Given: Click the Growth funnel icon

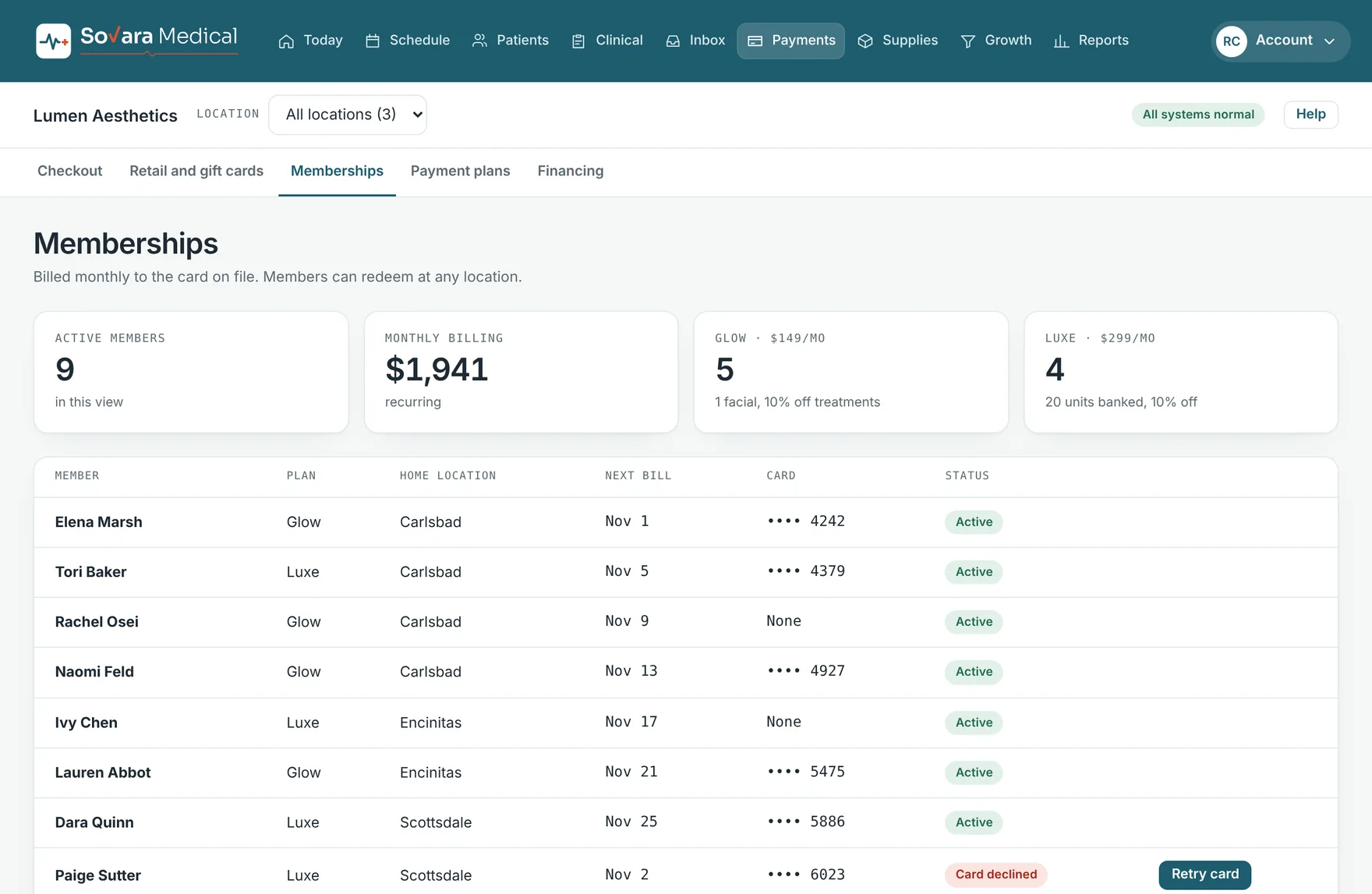Looking at the screenshot, I should pos(967,41).
